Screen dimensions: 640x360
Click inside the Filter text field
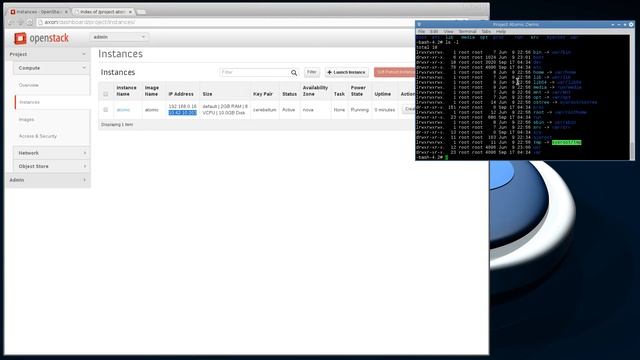(x=255, y=72)
